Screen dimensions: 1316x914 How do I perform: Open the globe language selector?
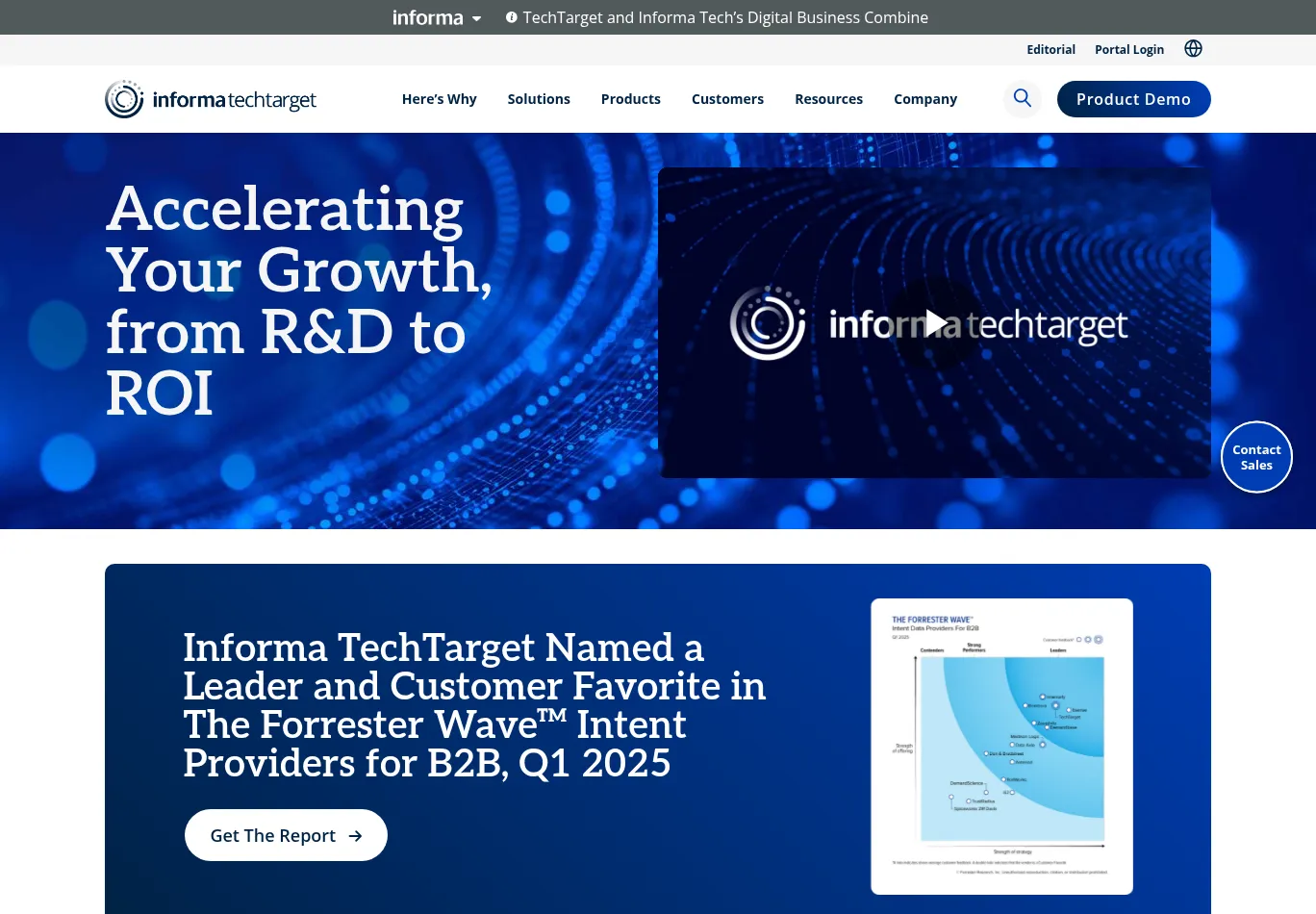click(1193, 49)
